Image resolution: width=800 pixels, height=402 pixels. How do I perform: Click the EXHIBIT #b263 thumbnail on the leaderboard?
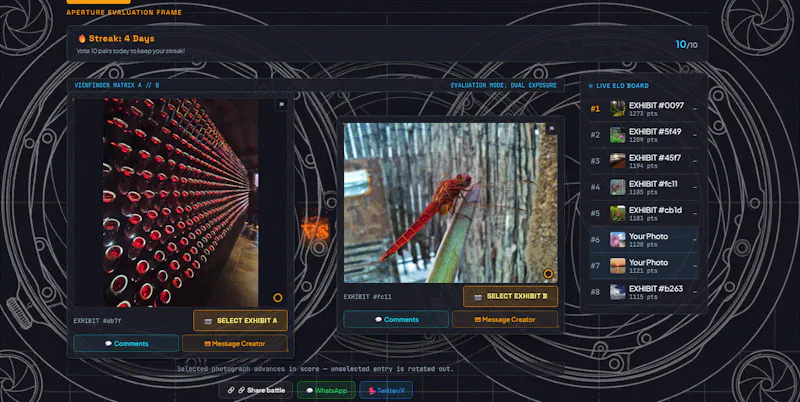coord(617,292)
